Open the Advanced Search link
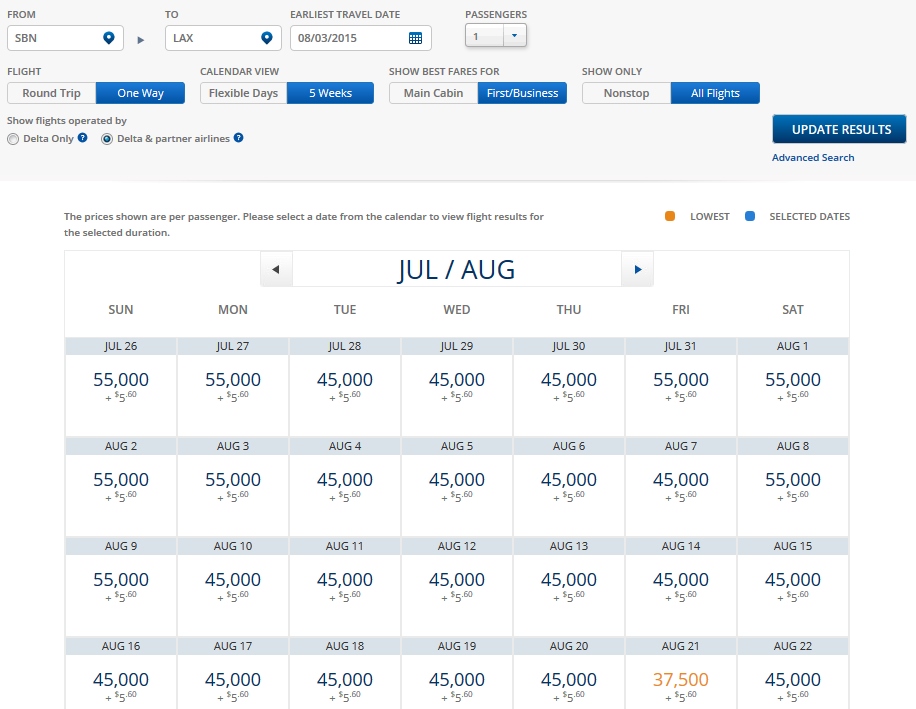This screenshot has width=916, height=709. click(x=813, y=158)
